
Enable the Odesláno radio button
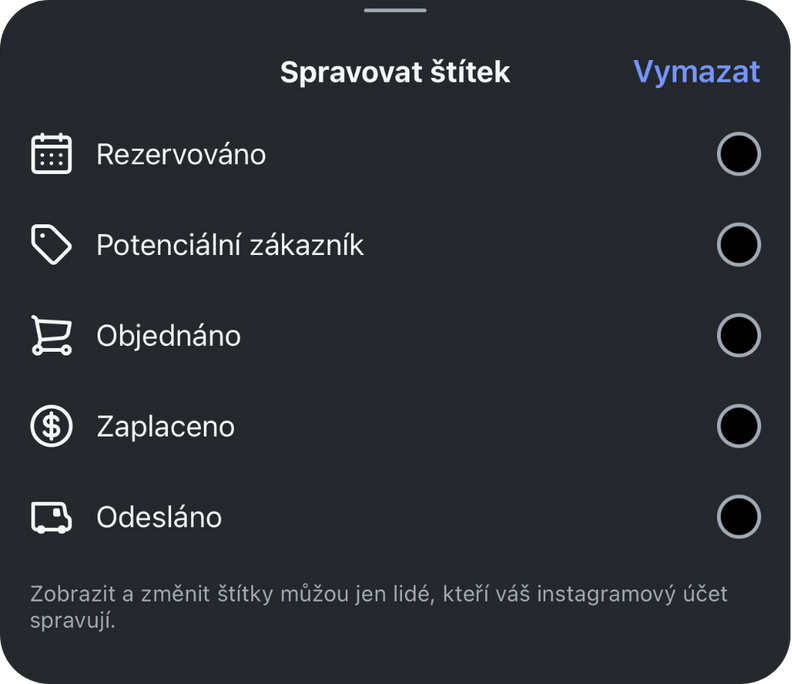tap(738, 517)
